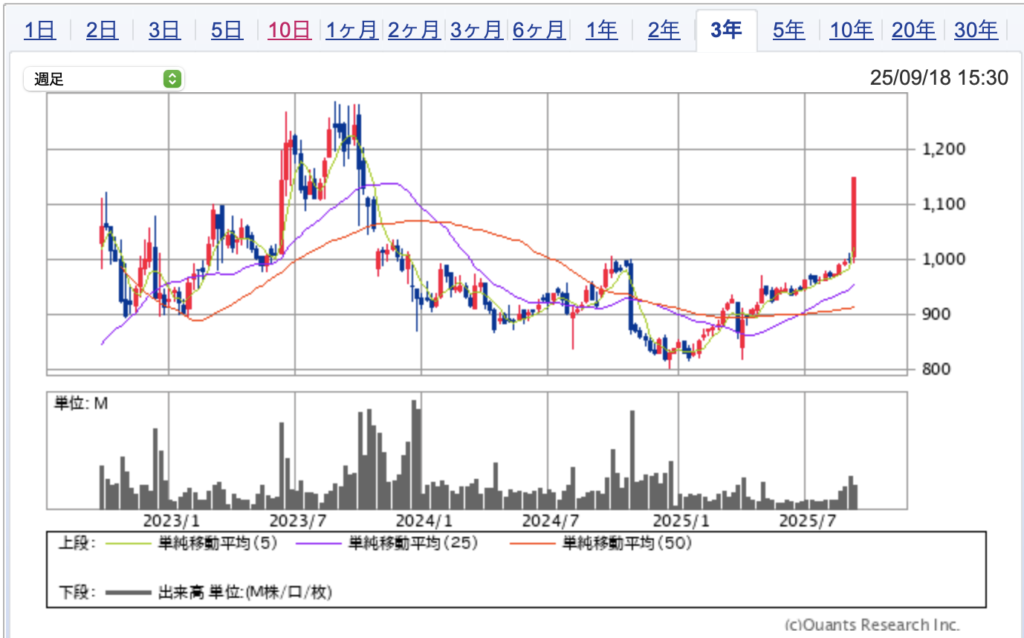
Task: Click the 下段: legend label
Action: tap(76, 592)
